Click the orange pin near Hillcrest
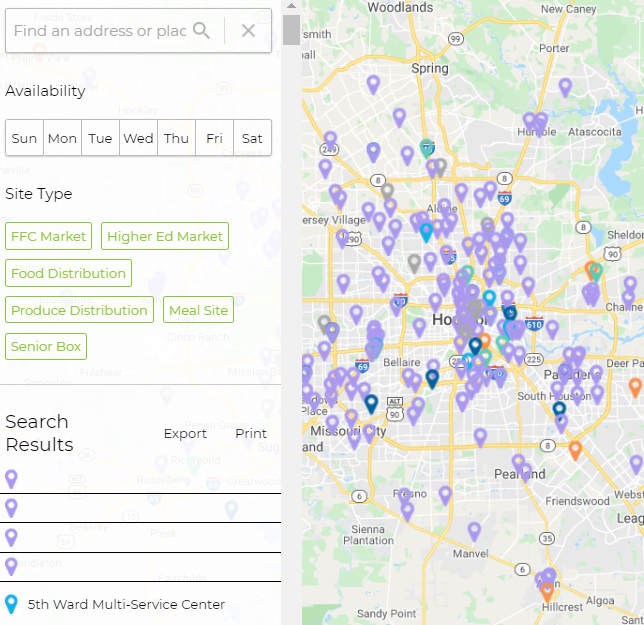The height and width of the screenshot is (625, 644). click(547, 592)
